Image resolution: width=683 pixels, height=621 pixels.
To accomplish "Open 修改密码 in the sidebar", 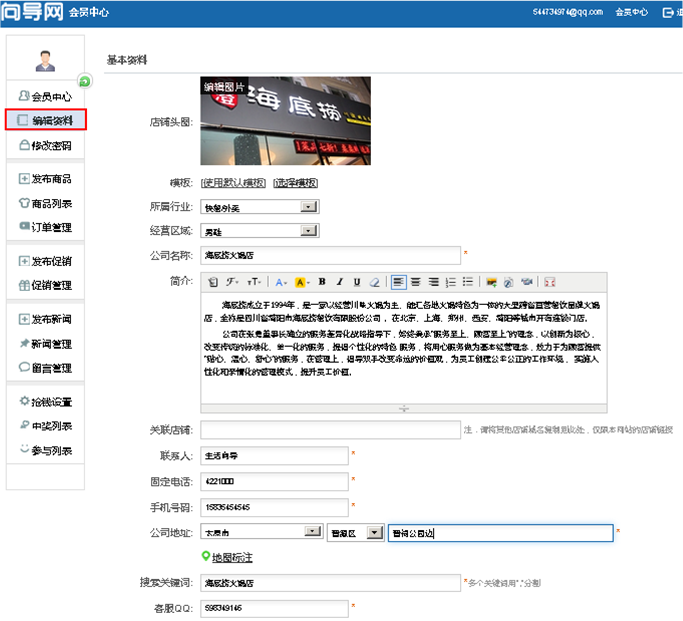I will [45, 145].
